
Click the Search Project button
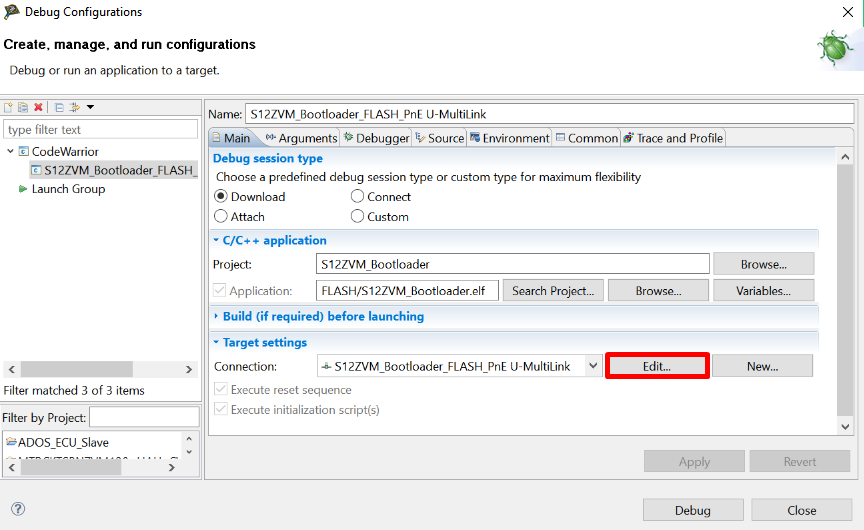click(553, 290)
